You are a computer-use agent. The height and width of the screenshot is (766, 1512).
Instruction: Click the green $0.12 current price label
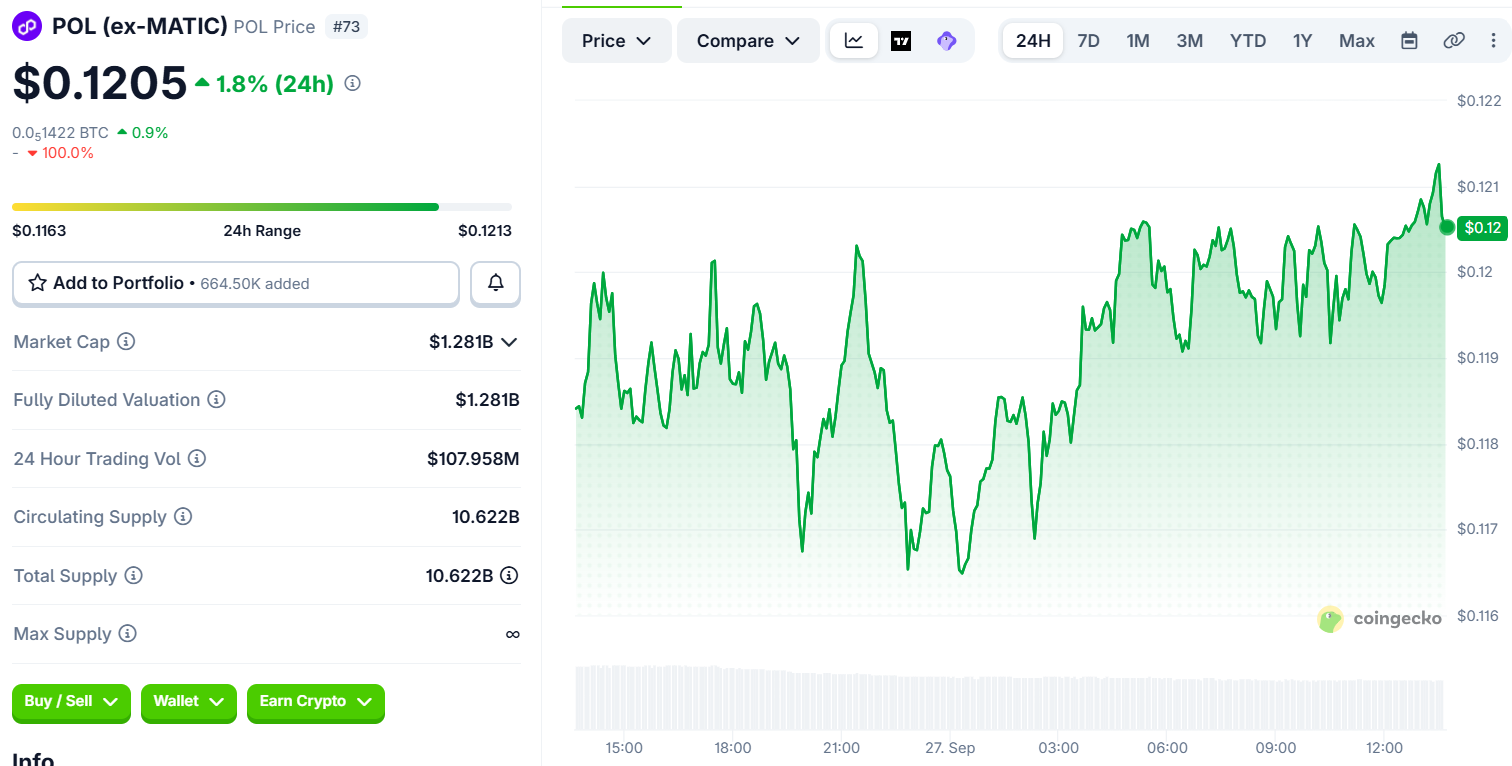1483,228
